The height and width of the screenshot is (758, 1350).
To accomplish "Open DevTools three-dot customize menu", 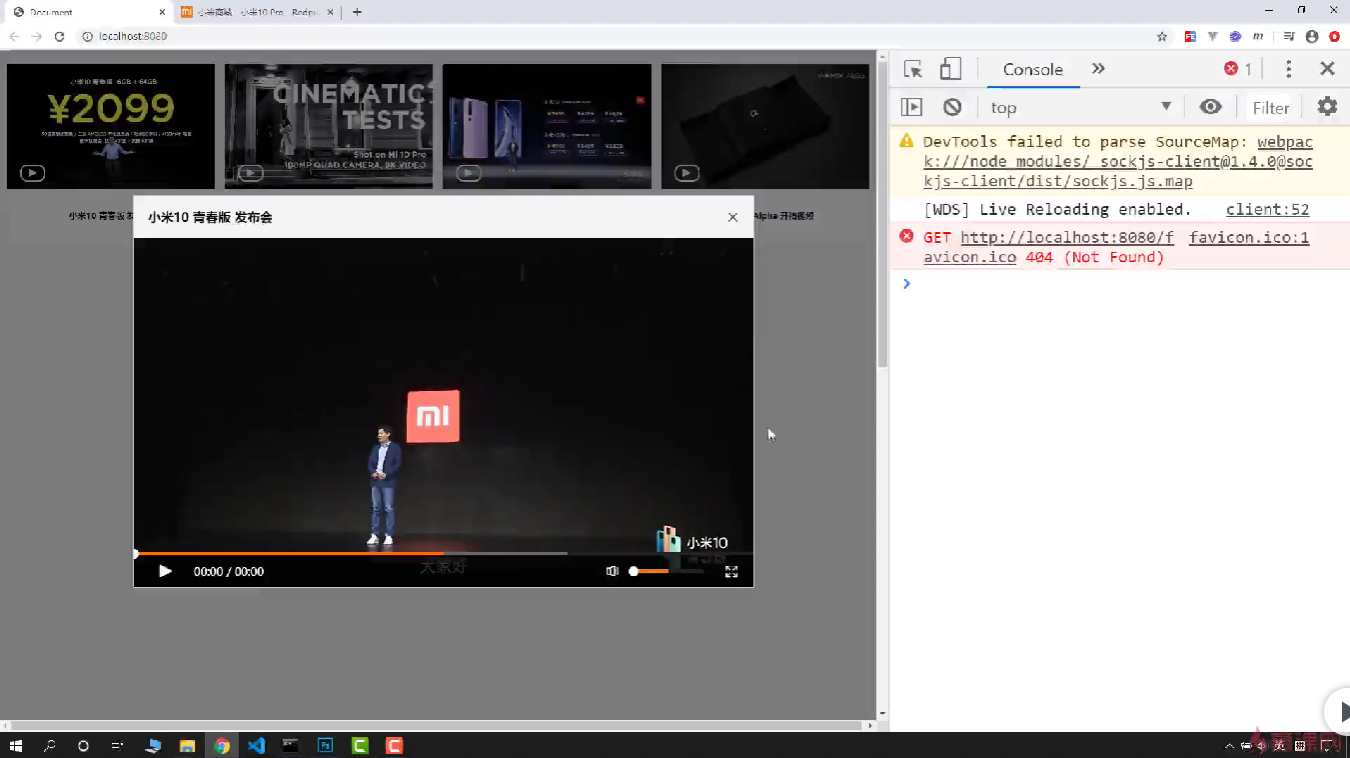I will point(1288,69).
